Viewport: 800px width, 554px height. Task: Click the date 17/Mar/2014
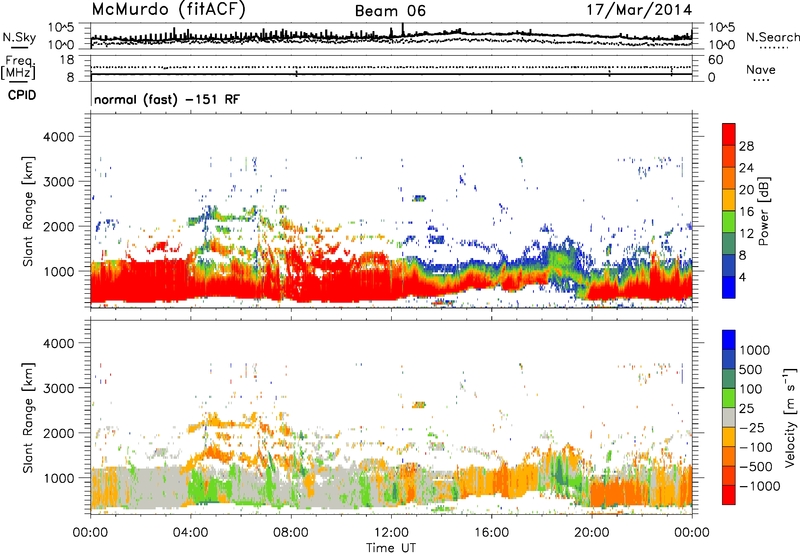point(639,10)
